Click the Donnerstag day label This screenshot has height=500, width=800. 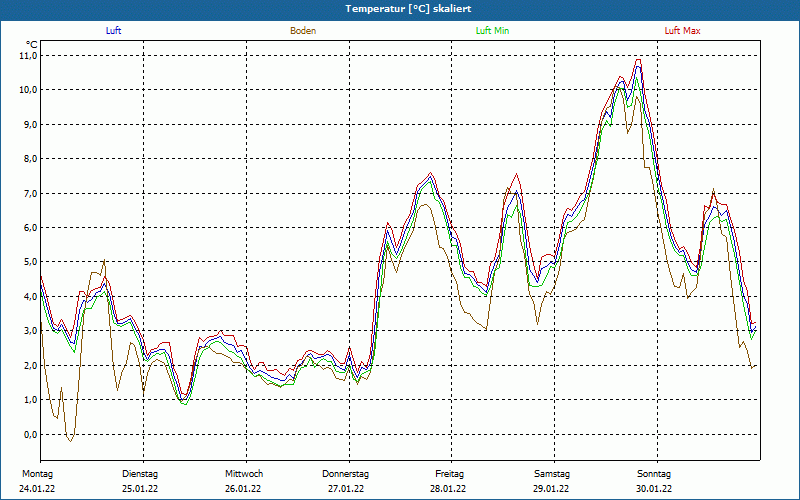click(x=345, y=474)
